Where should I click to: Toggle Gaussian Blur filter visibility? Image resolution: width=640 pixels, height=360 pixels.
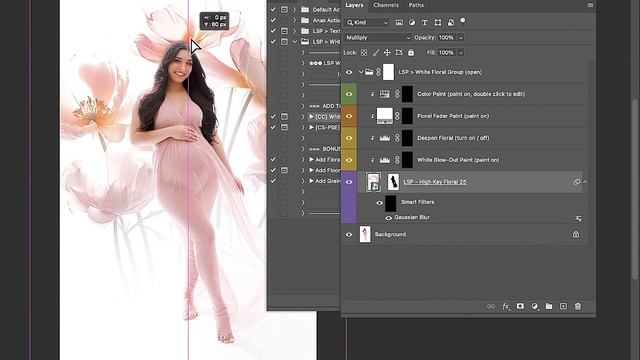[x=388, y=218]
